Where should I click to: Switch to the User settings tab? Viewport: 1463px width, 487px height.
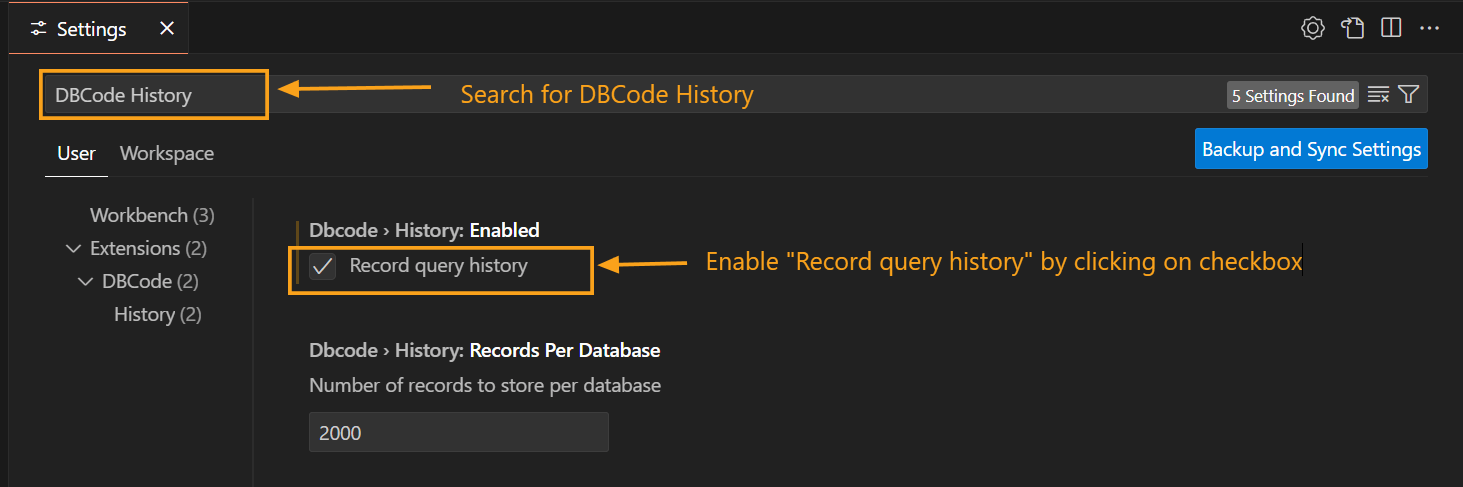[76, 153]
